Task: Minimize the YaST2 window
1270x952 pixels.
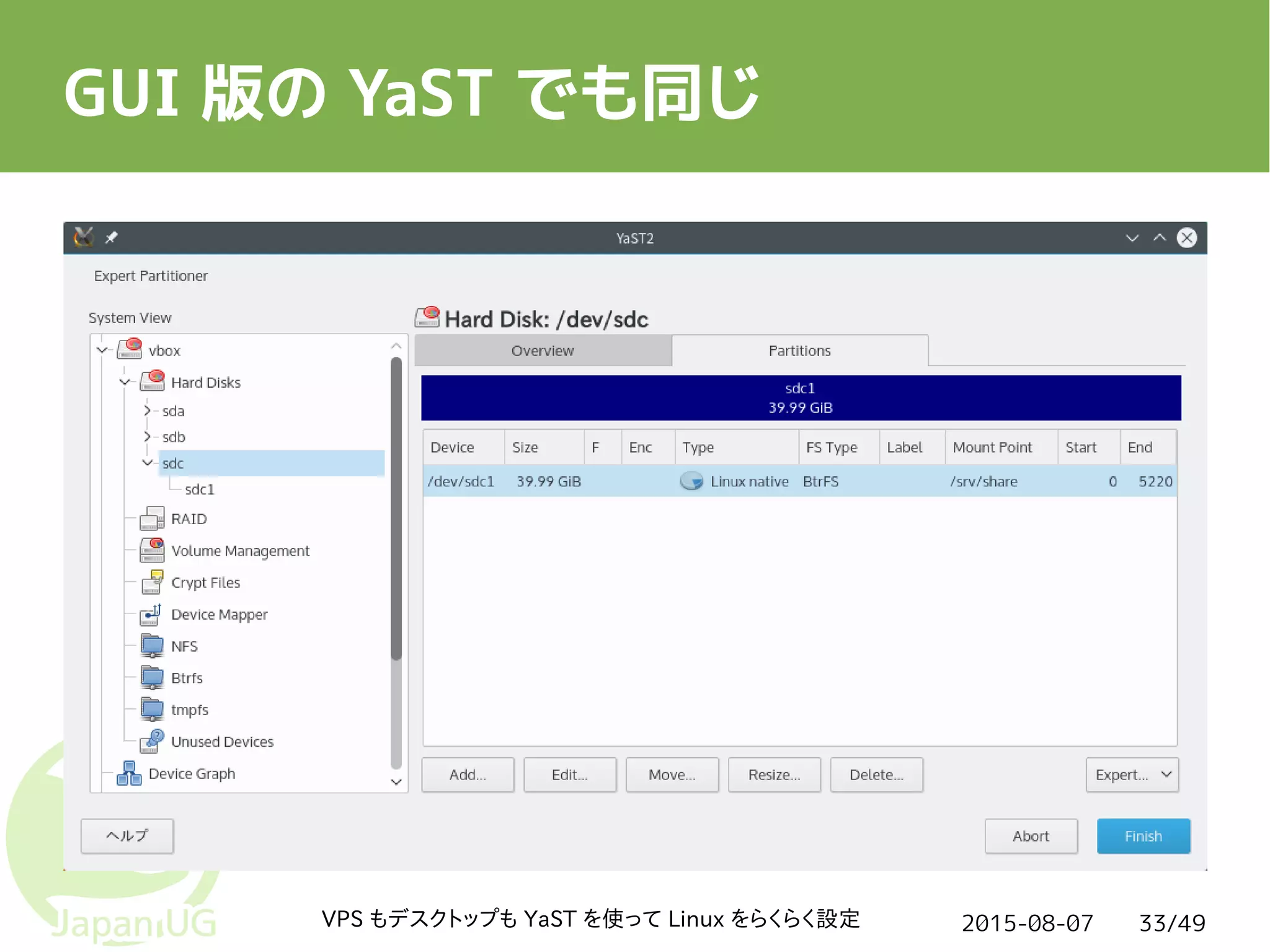Action: tap(1132, 238)
